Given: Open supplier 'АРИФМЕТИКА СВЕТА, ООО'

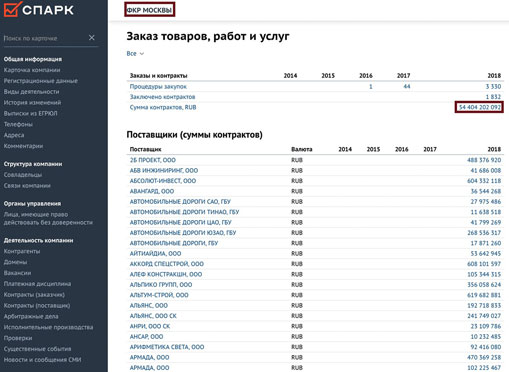Looking at the screenshot, I should pyautogui.click(x=167, y=347).
